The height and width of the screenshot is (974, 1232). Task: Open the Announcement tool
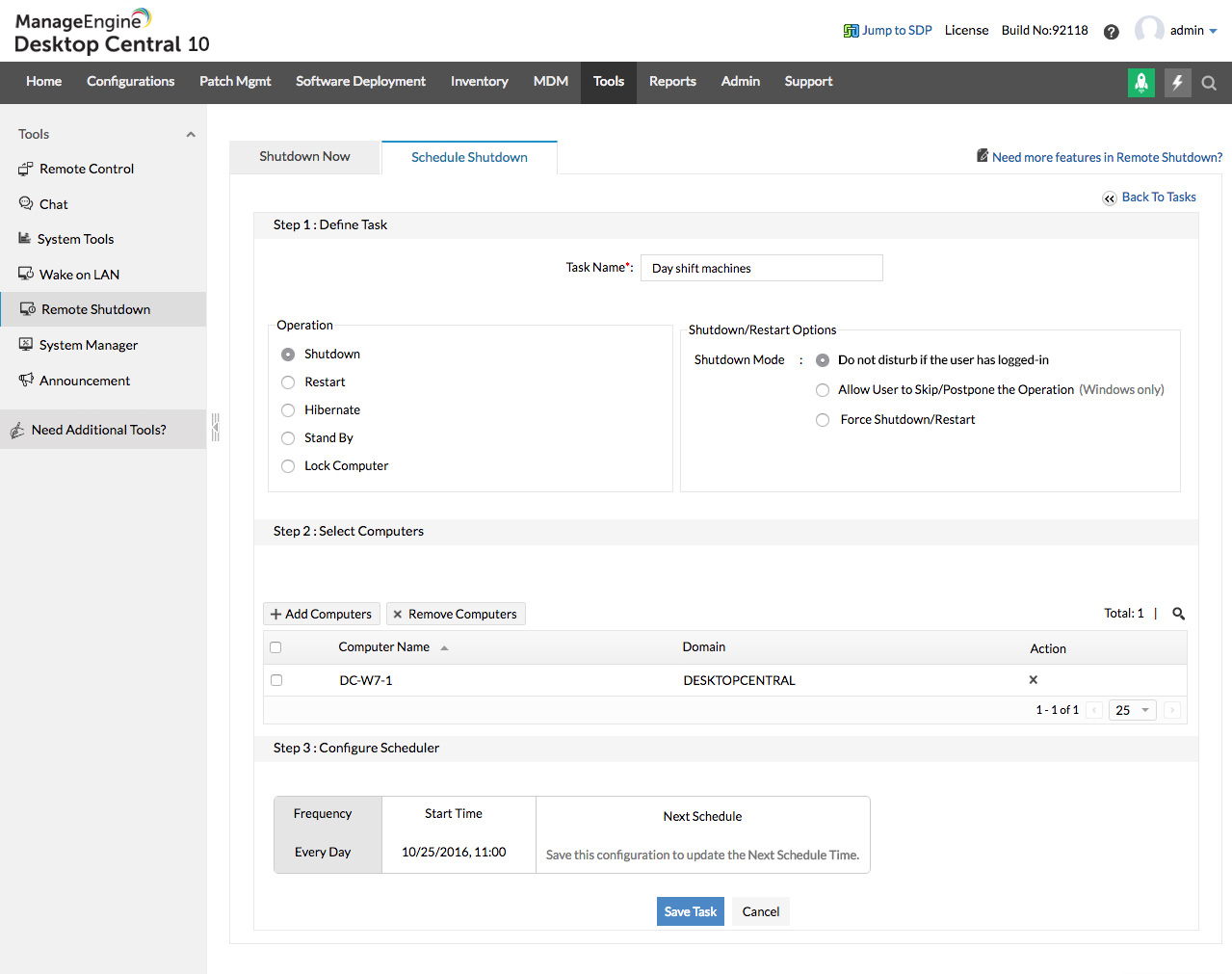85,380
